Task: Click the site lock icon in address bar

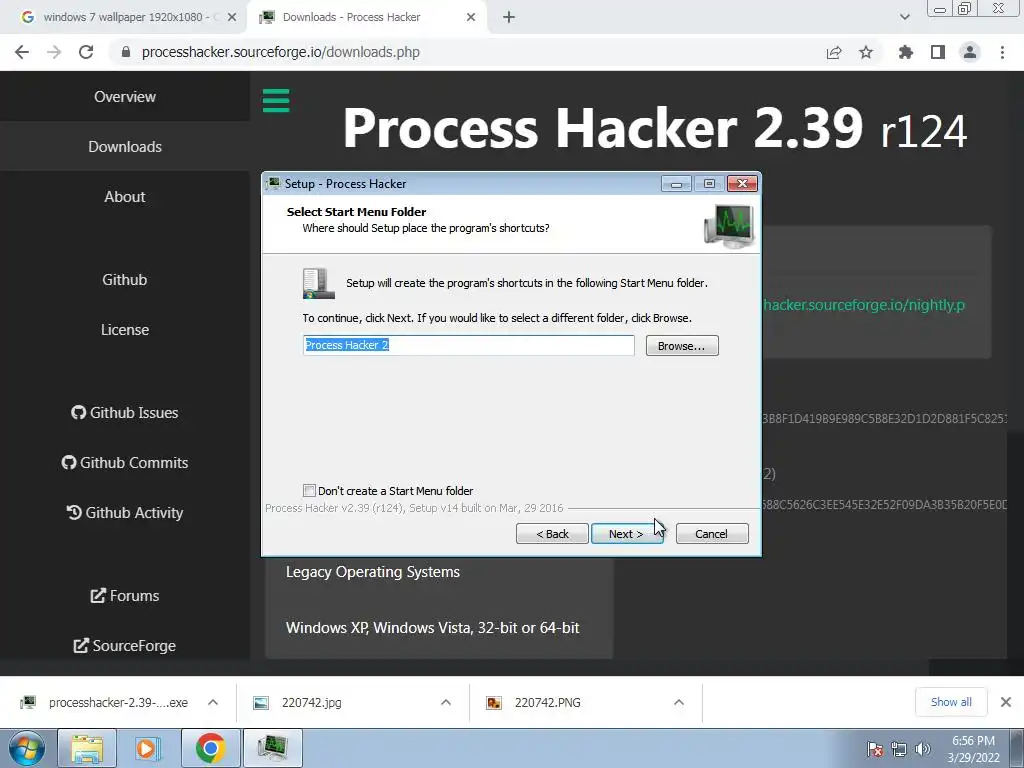Action: 126,52
